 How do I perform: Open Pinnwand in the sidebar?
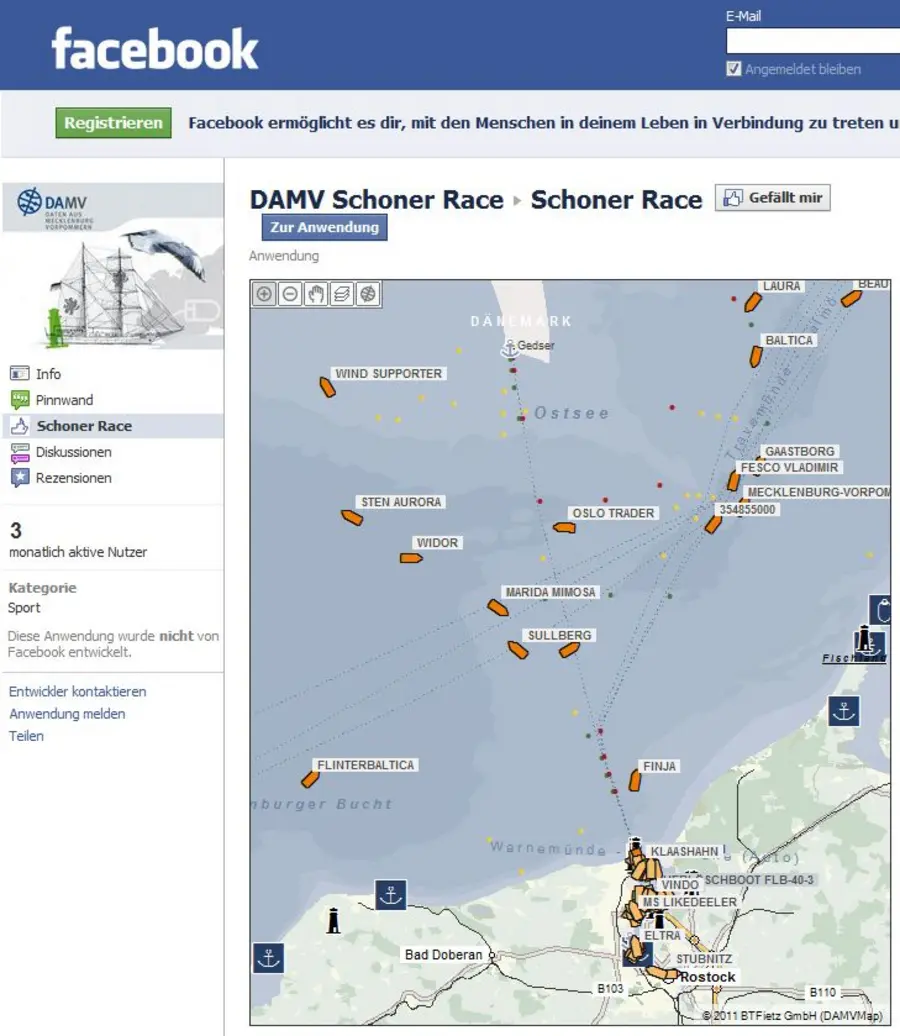64,400
